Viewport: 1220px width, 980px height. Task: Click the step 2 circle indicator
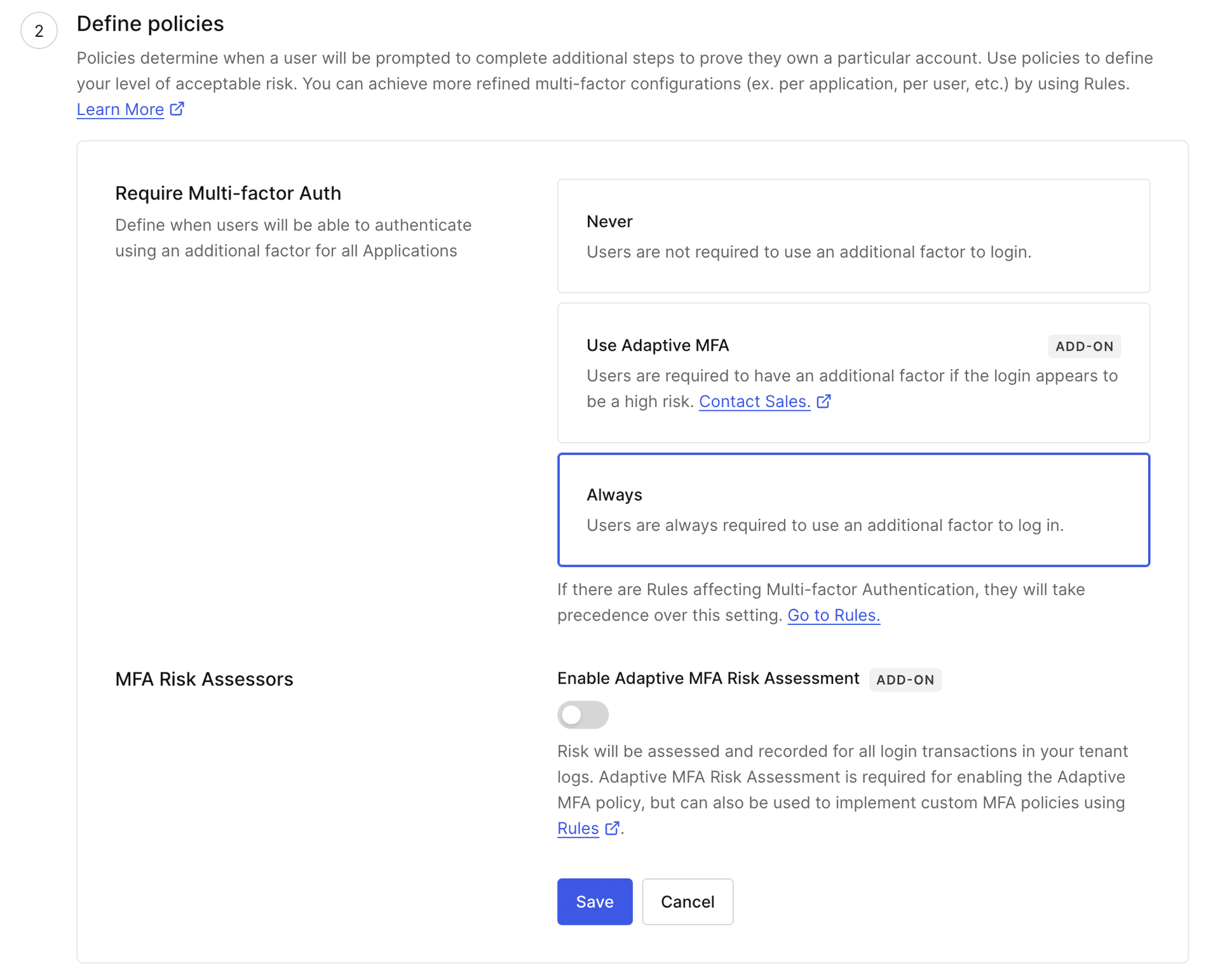pyautogui.click(x=38, y=29)
